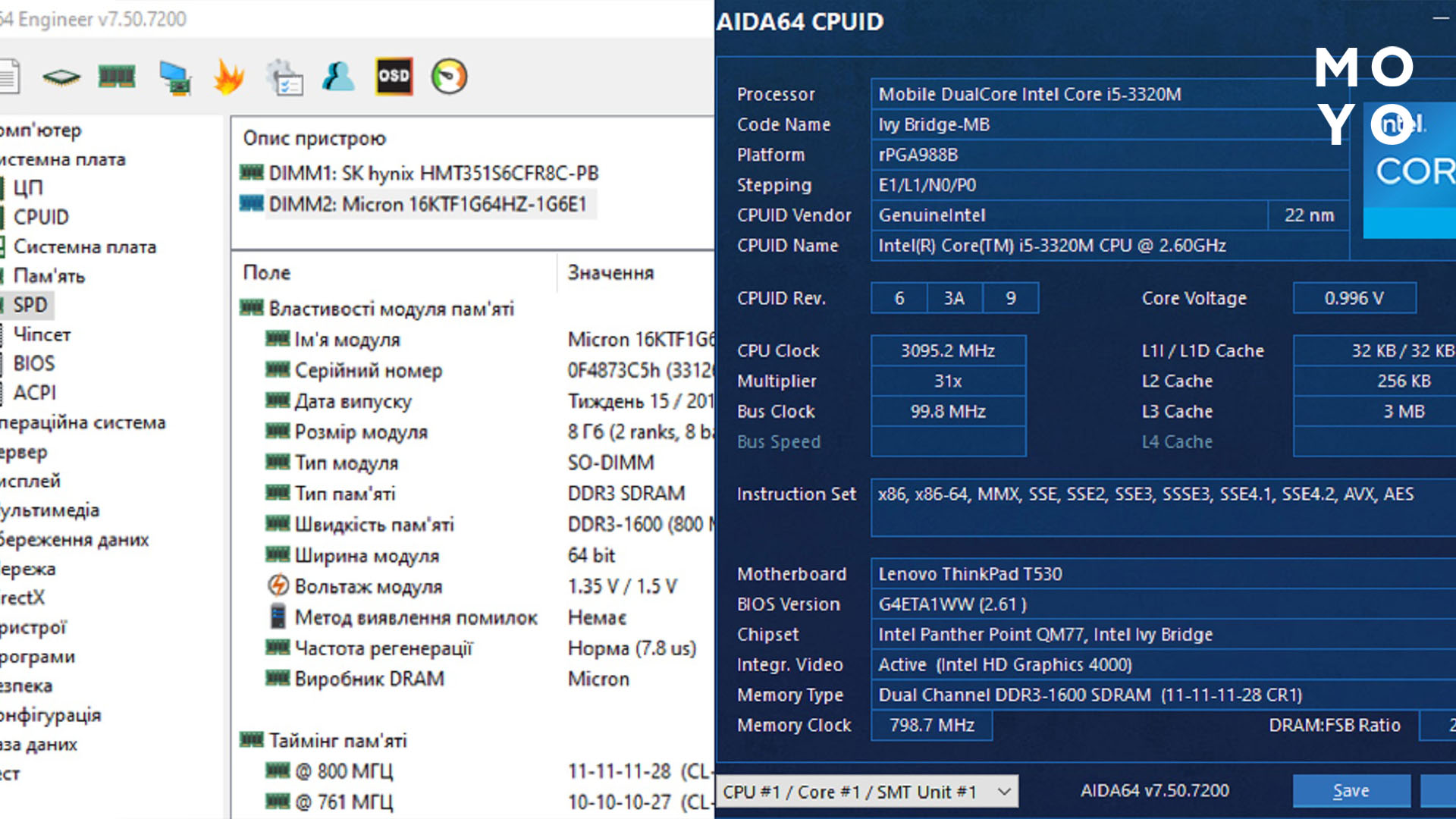Click the Властивості модуля пам'яті group header
Viewport: 1456px width, 819px height.
(x=391, y=309)
